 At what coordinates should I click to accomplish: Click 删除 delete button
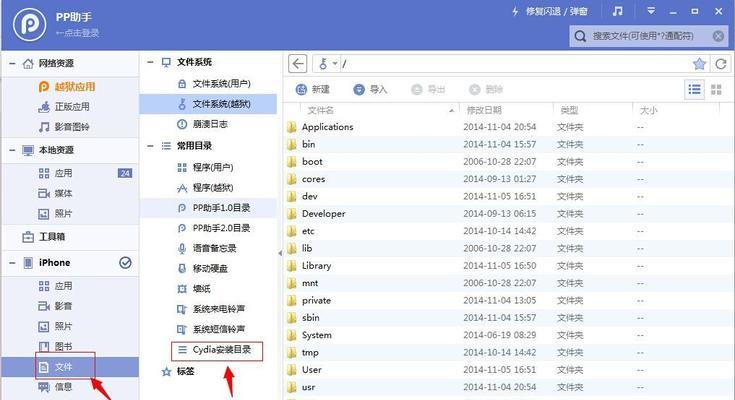[x=486, y=90]
